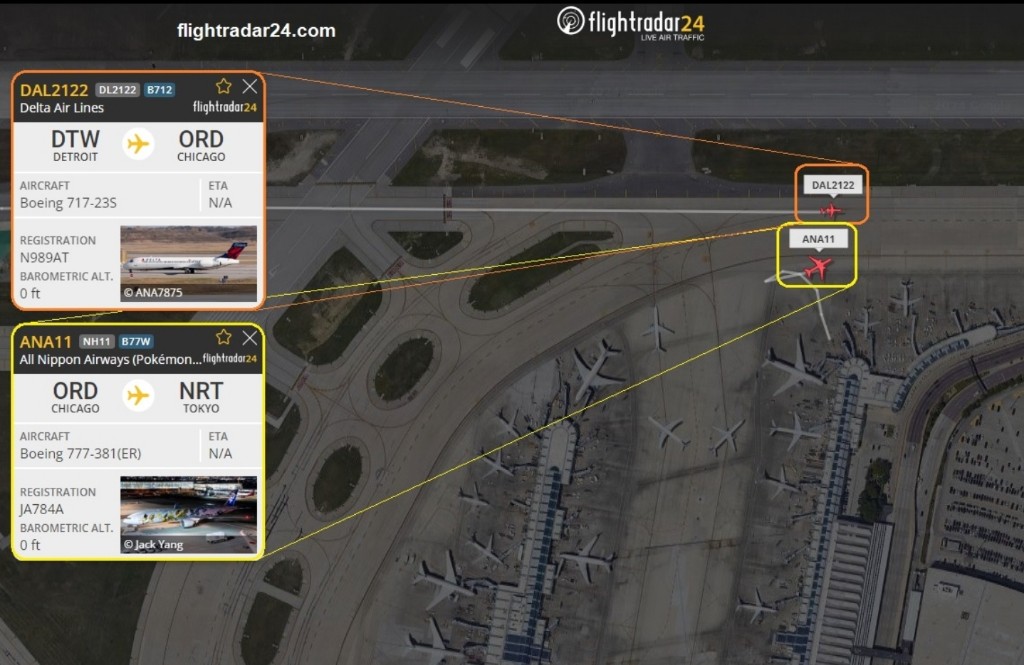The image size is (1024, 665).
Task: Open the ANA Pokémon jet aircraft photo
Action: [188, 515]
